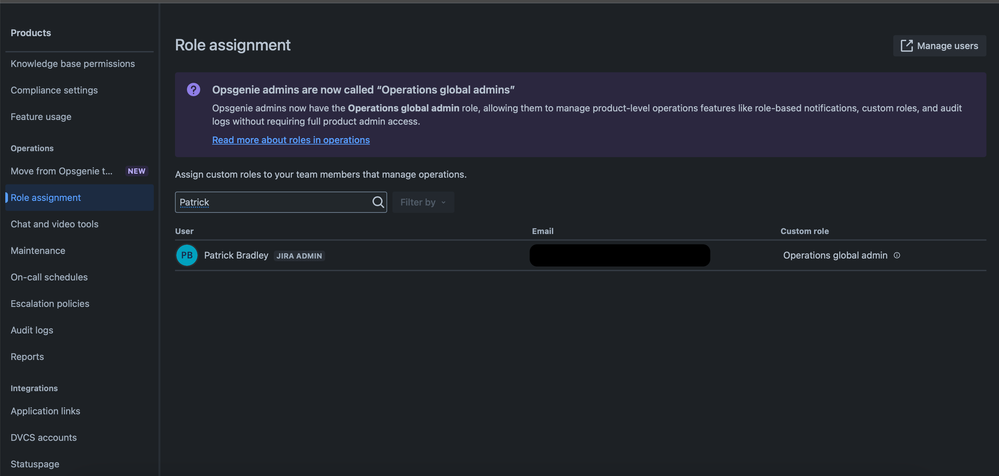Click the Operations section label in sidebar

[x=32, y=148]
